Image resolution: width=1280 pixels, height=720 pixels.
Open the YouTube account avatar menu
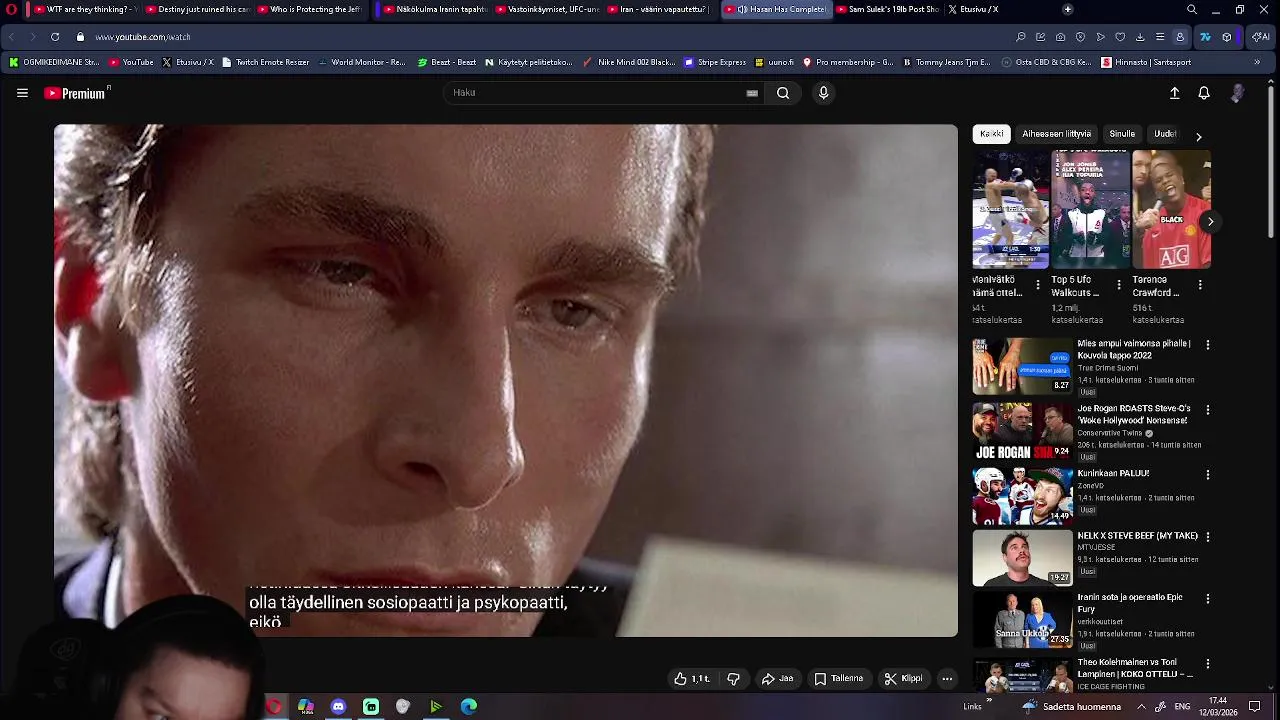click(x=1238, y=93)
